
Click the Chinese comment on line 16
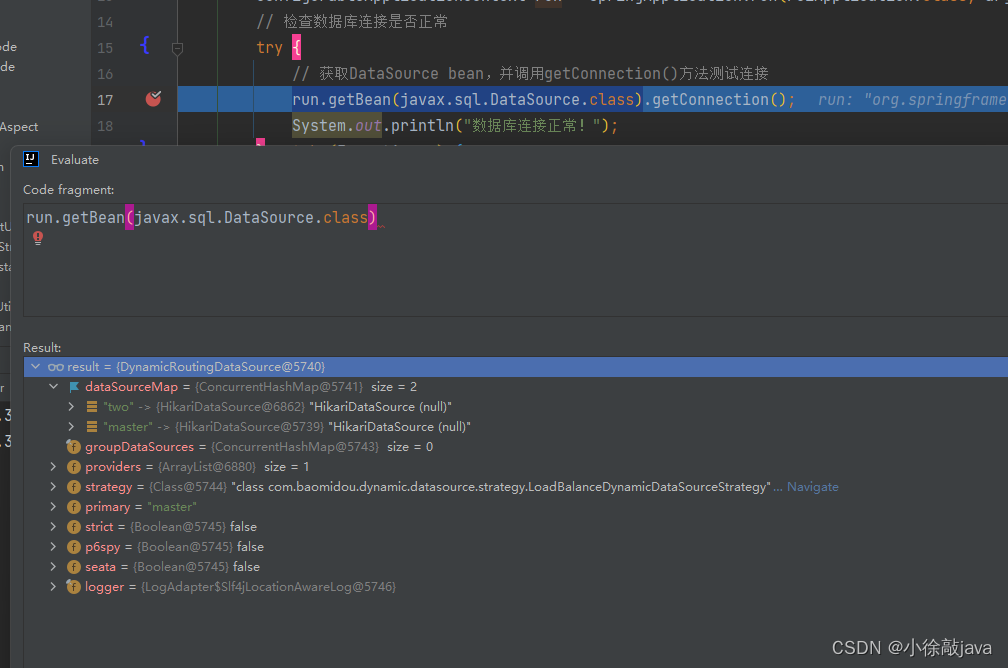(x=530, y=74)
